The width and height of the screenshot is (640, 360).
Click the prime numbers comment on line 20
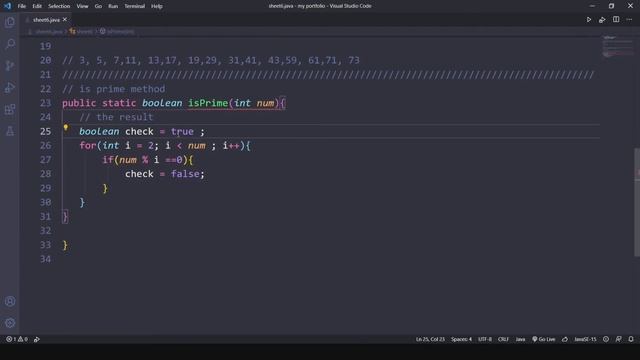(211, 60)
